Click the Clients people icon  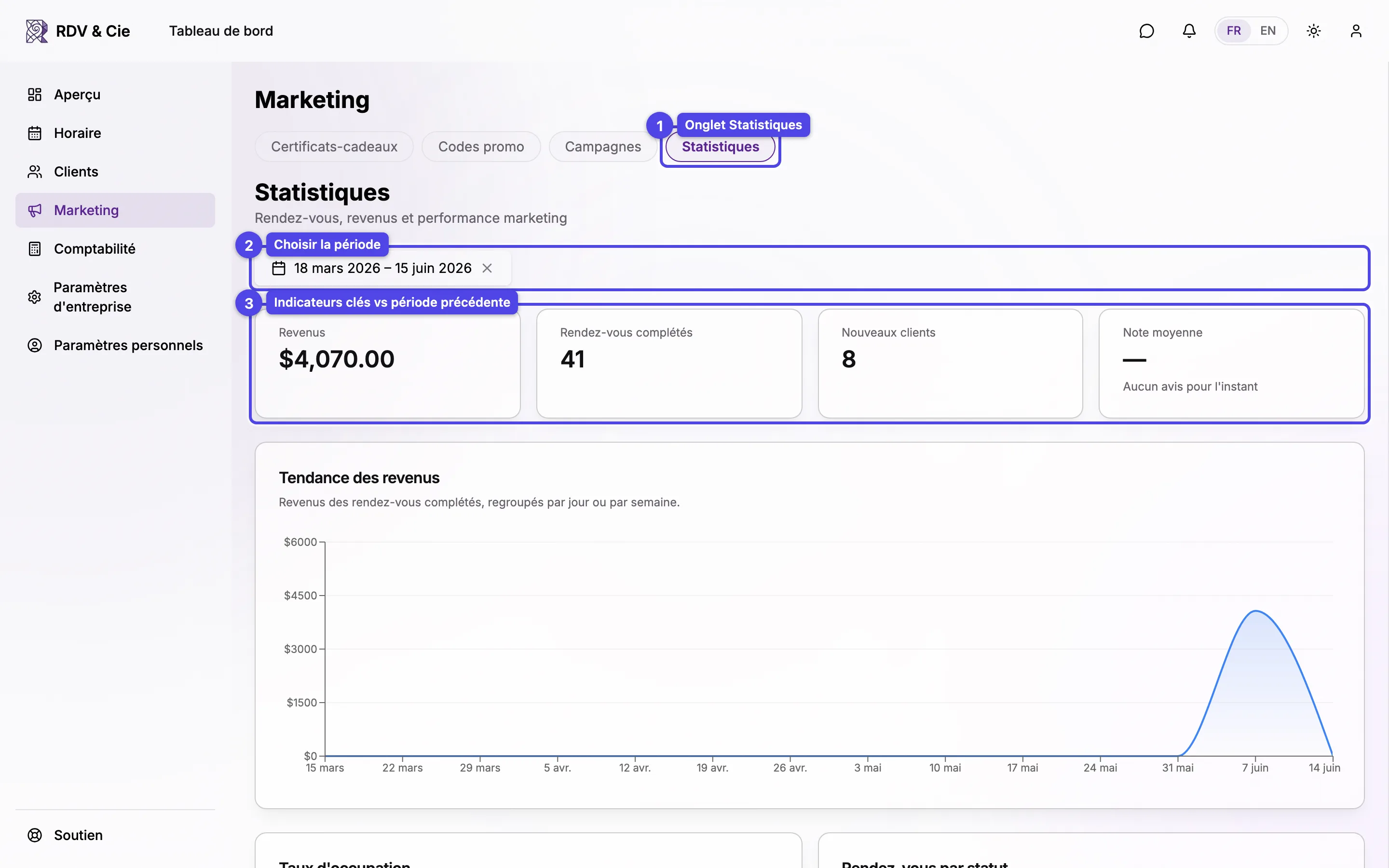(34, 172)
